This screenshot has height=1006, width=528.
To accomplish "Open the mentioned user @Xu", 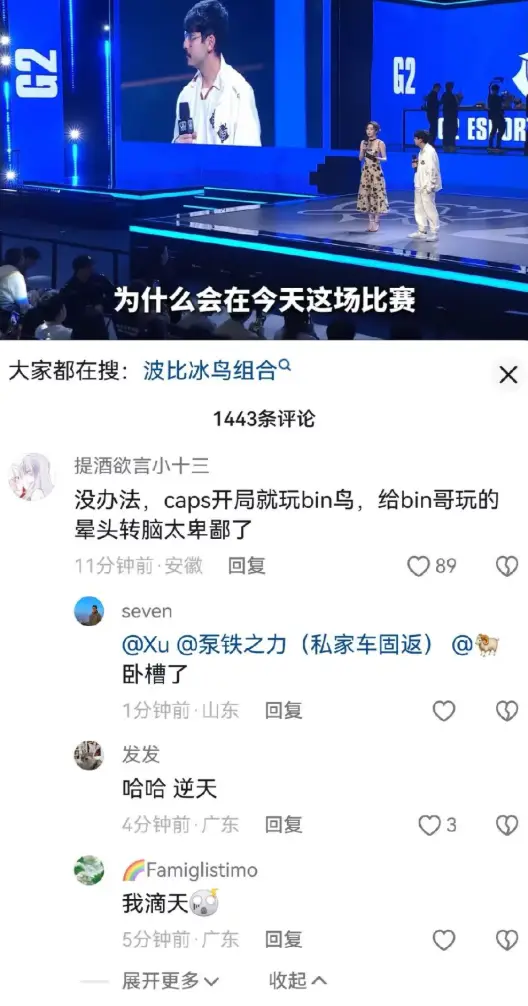I will click(146, 645).
